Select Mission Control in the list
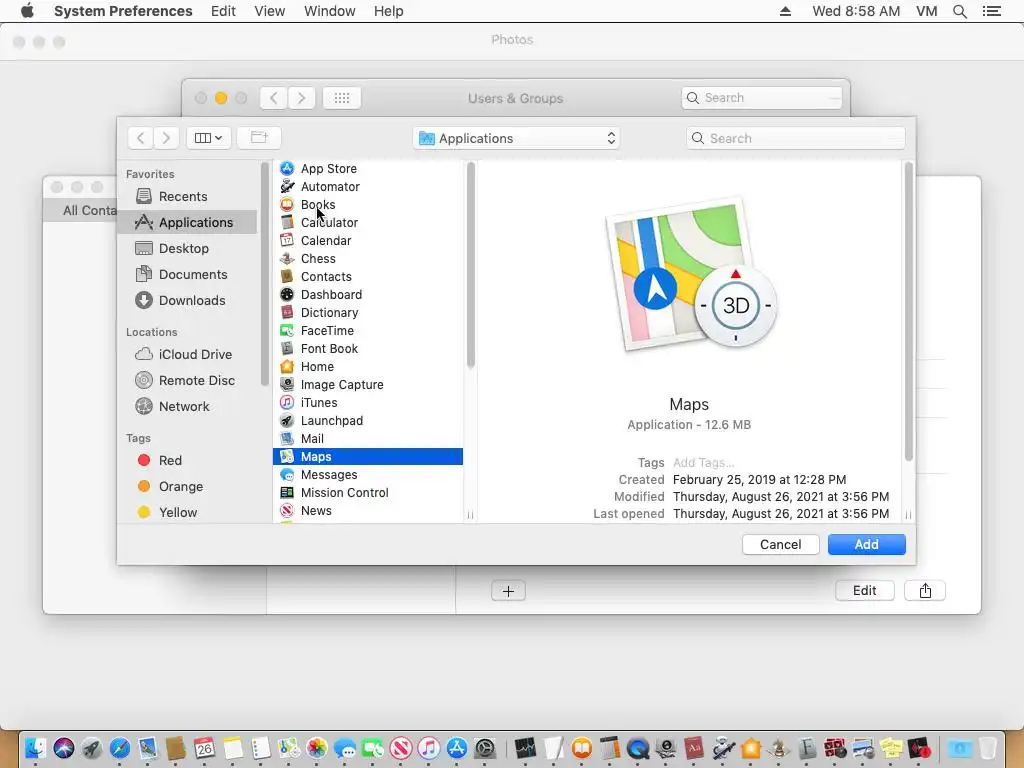 coord(368,492)
